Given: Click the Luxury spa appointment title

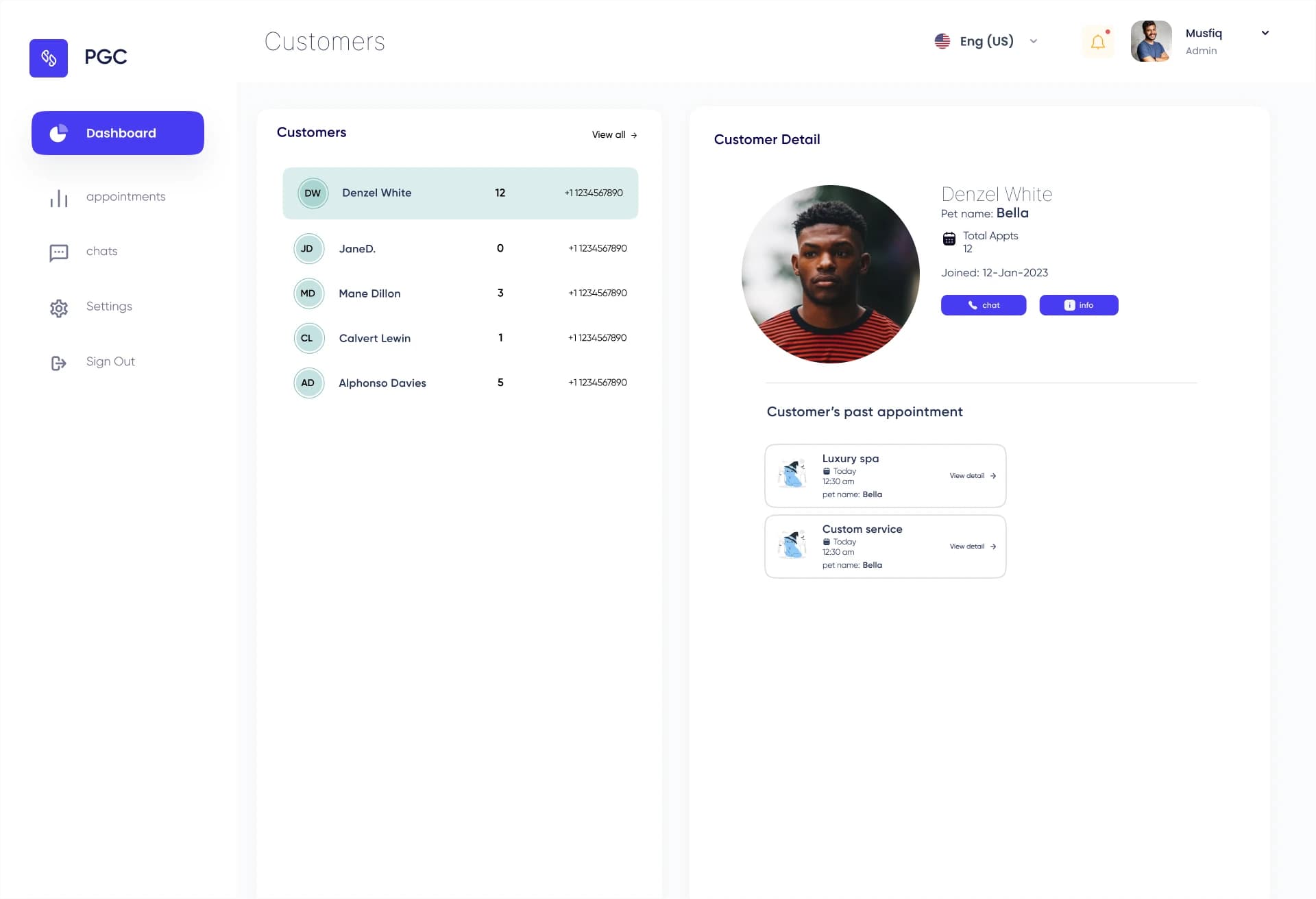Looking at the screenshot, I should pyautogui.click(x=851, y=459).
